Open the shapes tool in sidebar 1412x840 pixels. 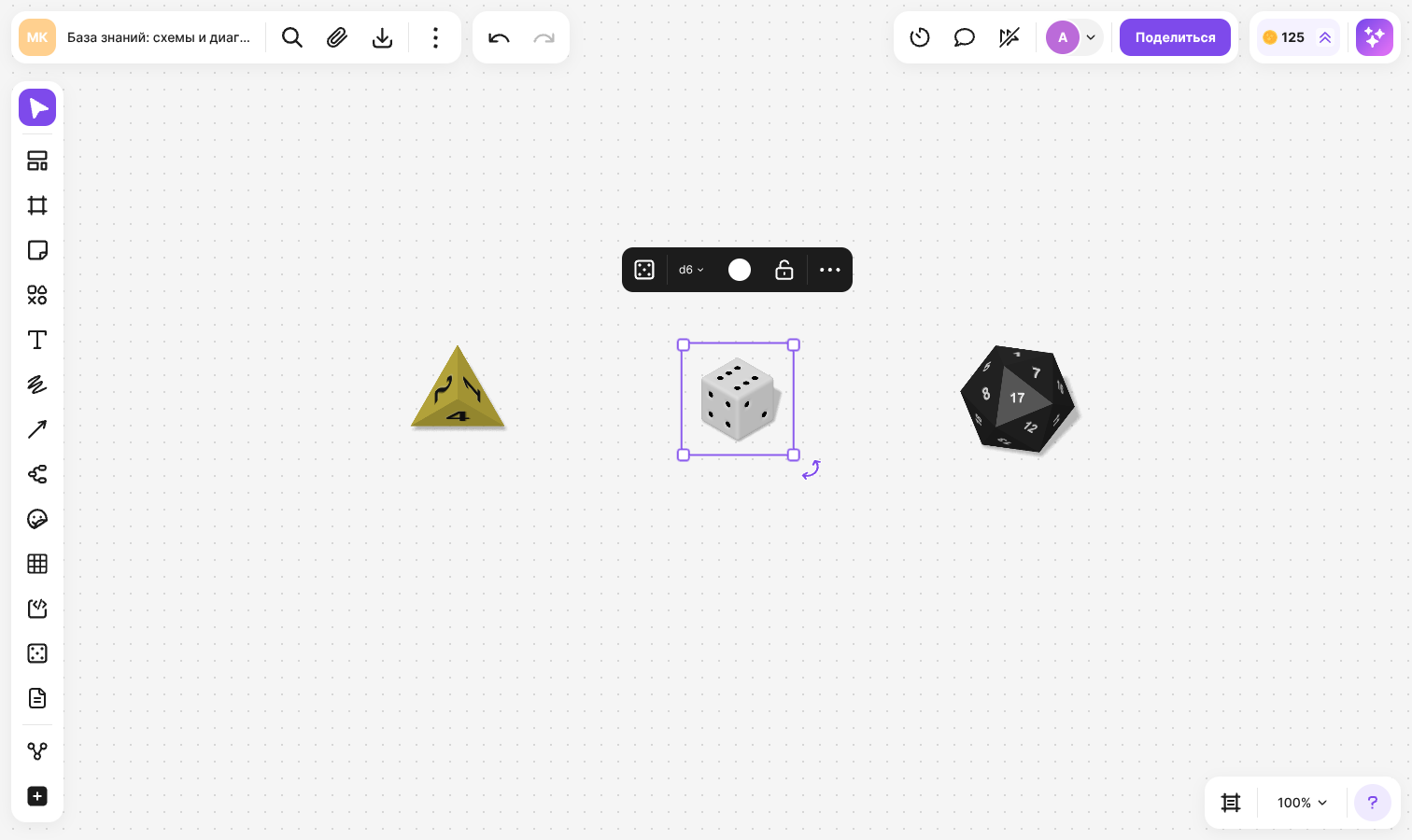click(37, 295)
